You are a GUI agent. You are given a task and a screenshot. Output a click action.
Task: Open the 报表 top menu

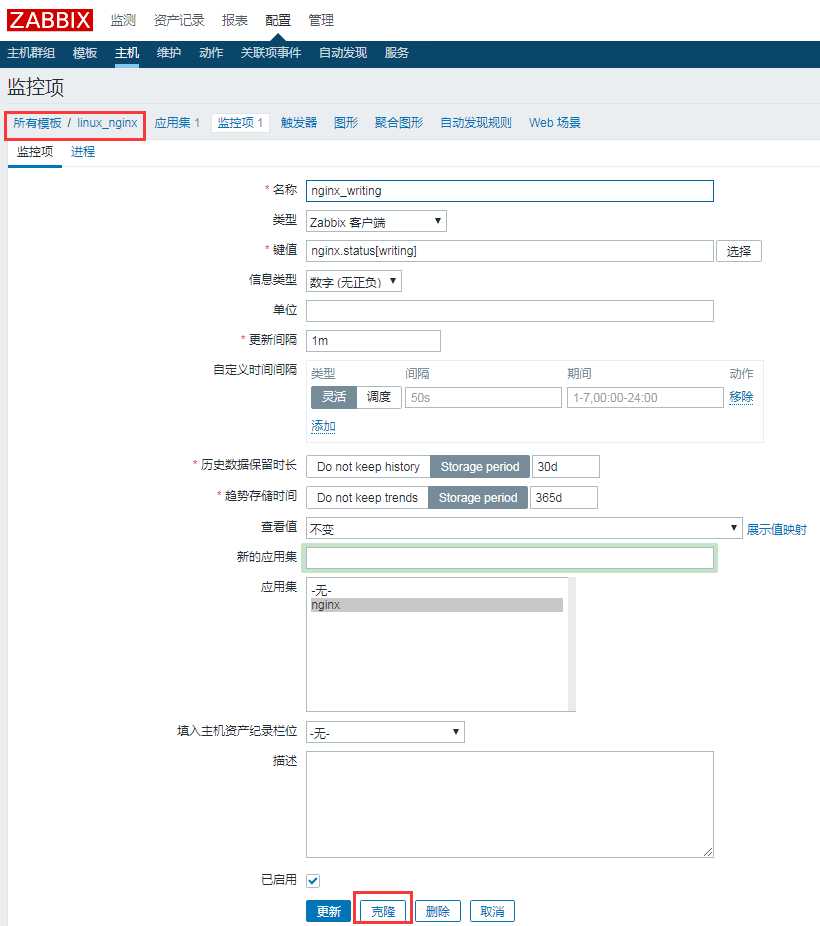coord(234,21)
